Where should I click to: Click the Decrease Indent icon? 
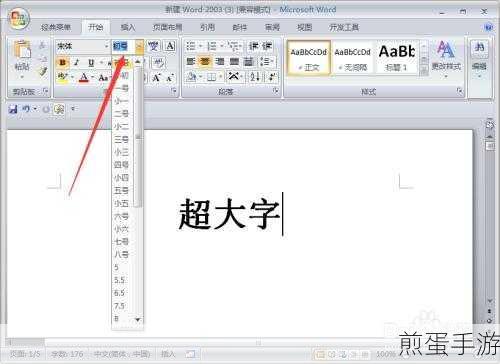(x=254, y=46)
